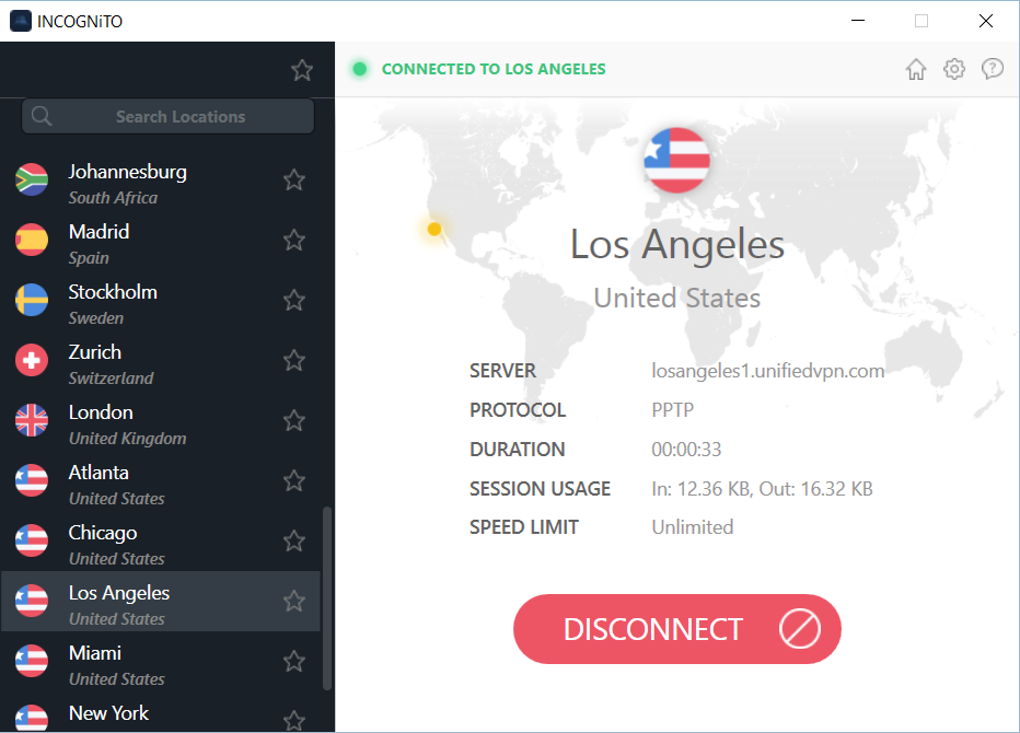Screen dimensions: 1020x733
Task: Favorite Los Angeles with its star
Action: pos(294,602)
